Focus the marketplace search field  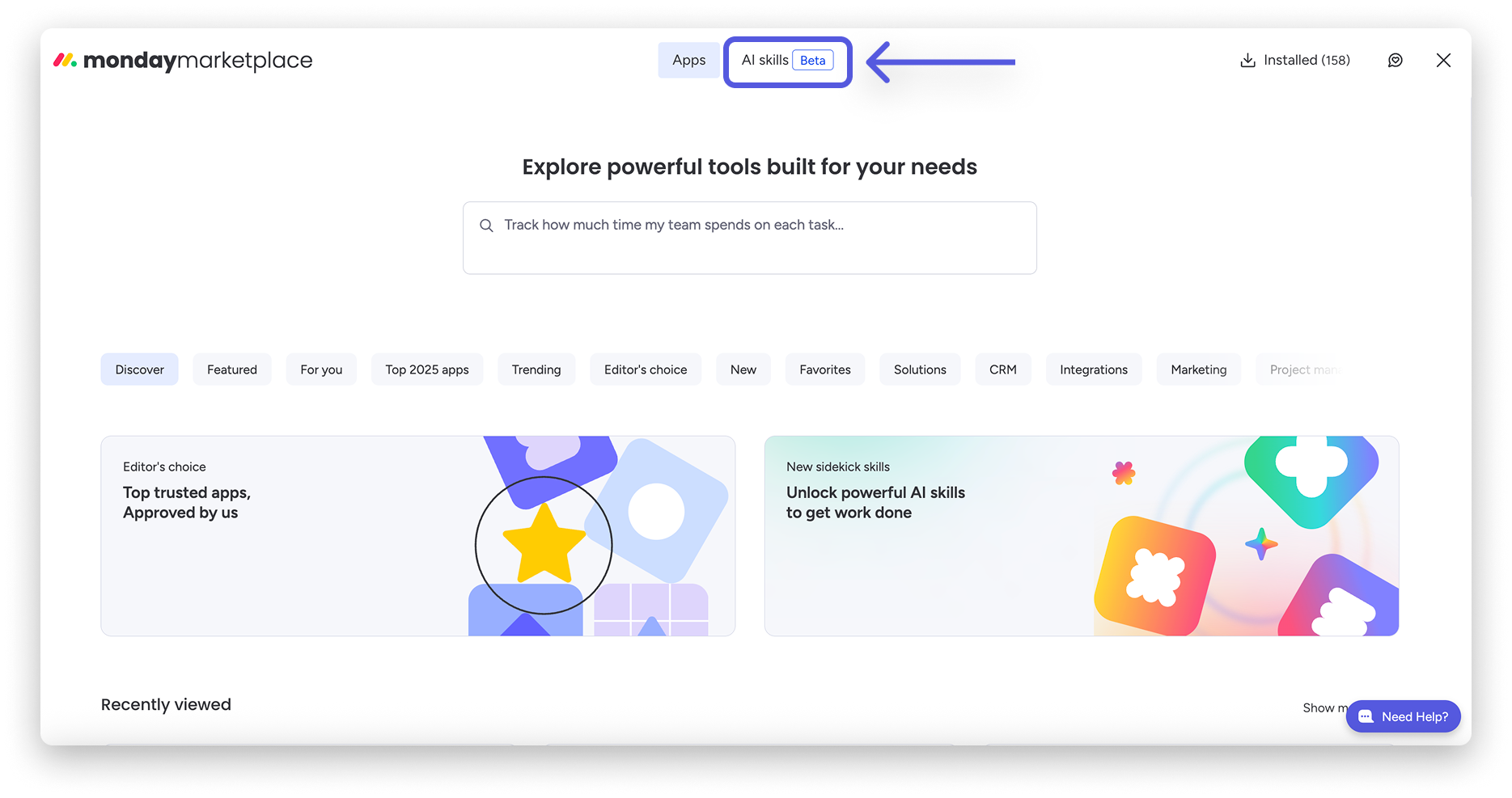point(749,238)
